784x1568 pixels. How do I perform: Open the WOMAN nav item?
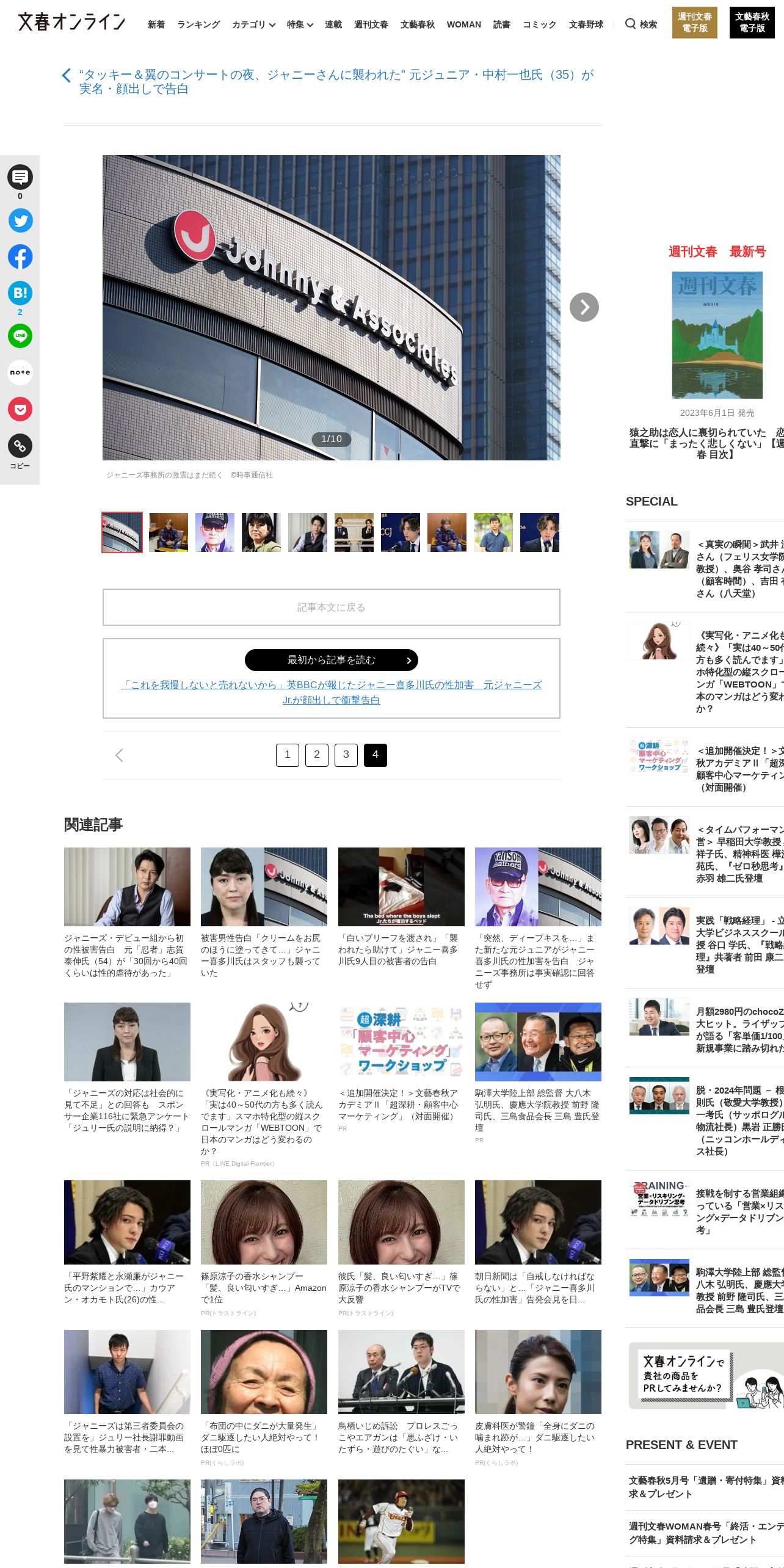tap(464, 24)
